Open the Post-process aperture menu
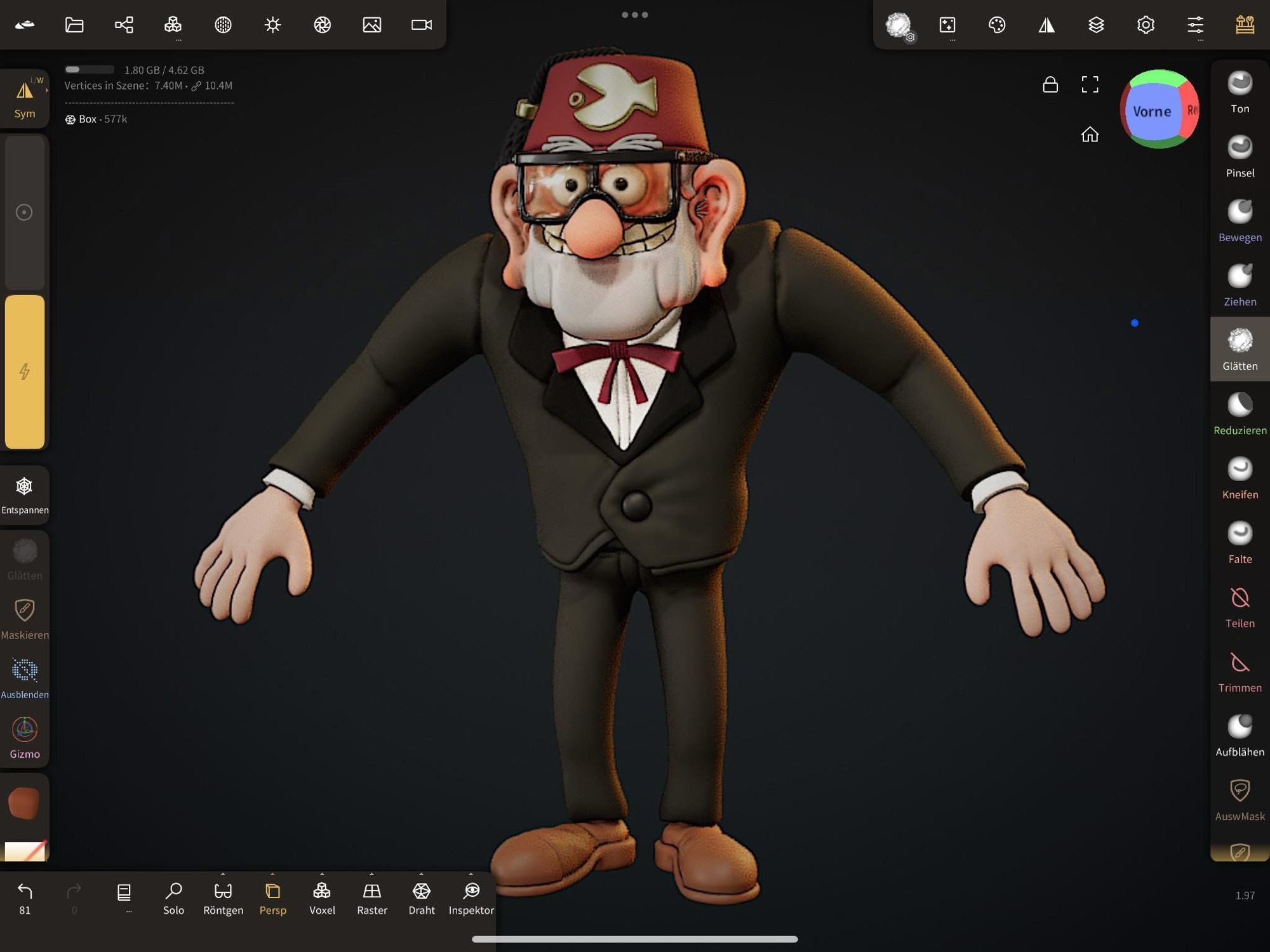 [x=322, y=25]
